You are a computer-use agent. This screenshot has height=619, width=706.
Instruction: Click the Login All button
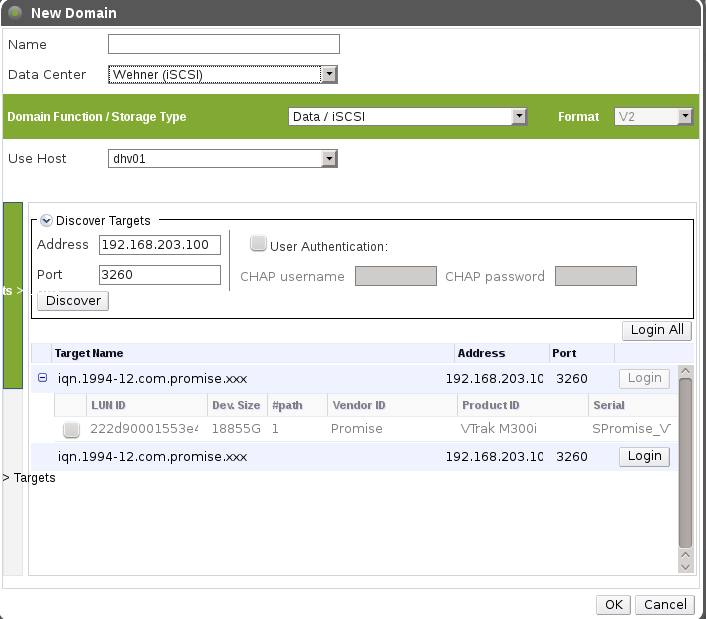pyautogui.click(x=656, y=330)
